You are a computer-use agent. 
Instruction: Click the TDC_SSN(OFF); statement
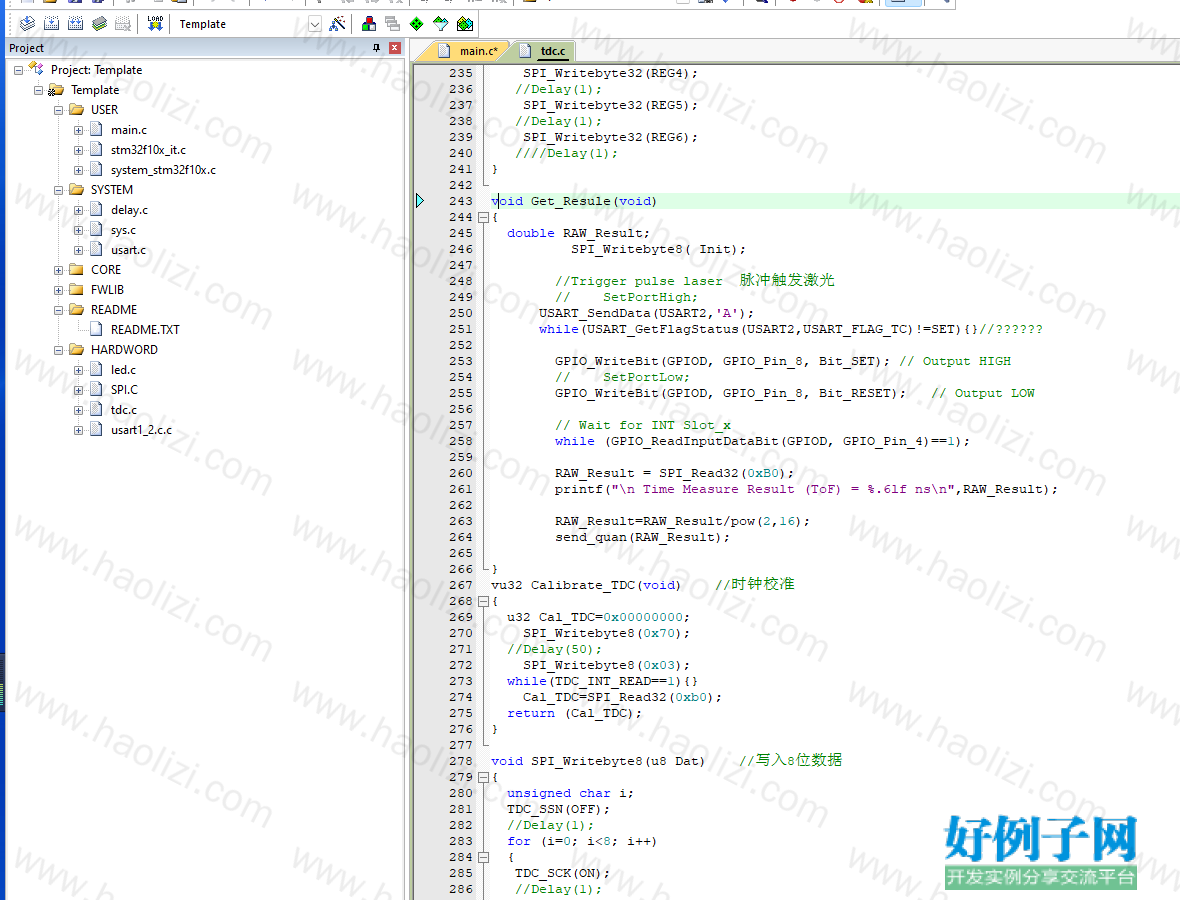558,809
